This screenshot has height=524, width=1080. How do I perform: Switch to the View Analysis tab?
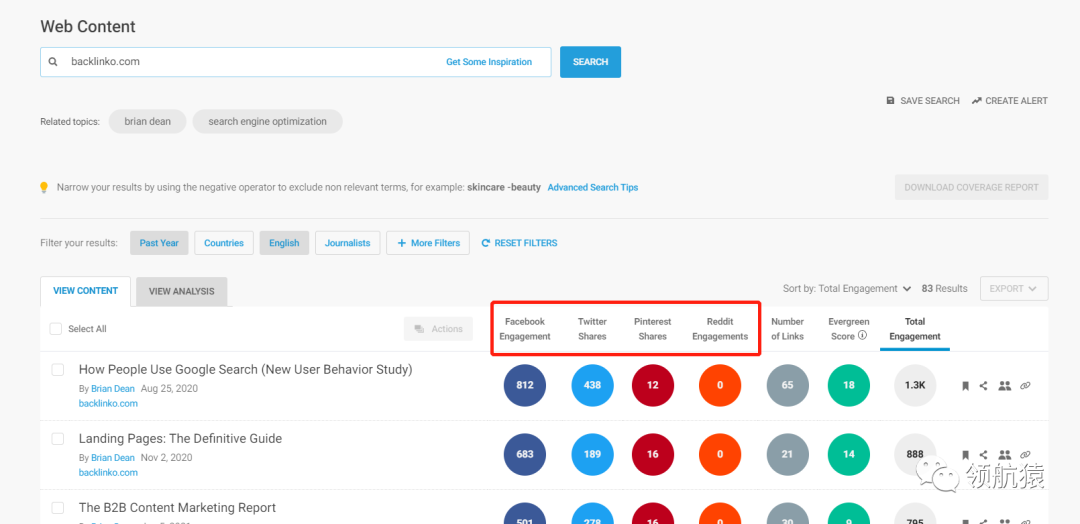click(x=181, y=291)
